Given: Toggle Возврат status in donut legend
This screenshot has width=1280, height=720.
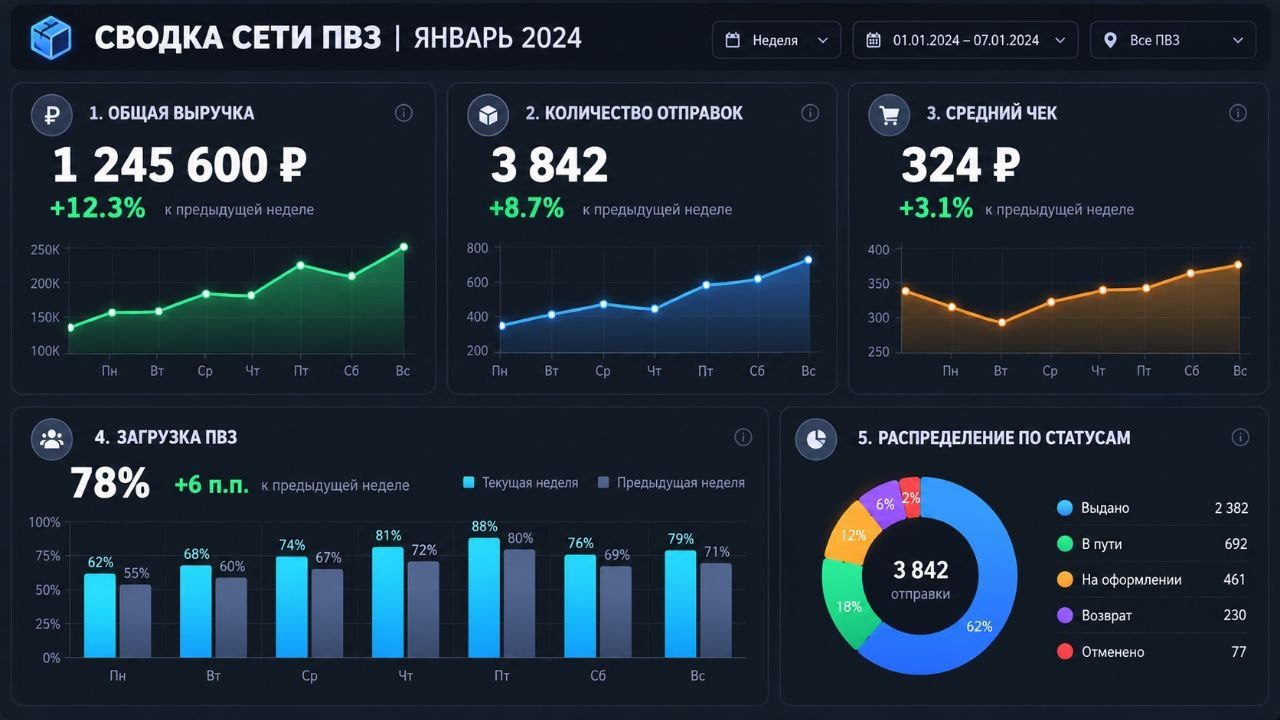Looking at the screenshot, I should coord(1153,616).
